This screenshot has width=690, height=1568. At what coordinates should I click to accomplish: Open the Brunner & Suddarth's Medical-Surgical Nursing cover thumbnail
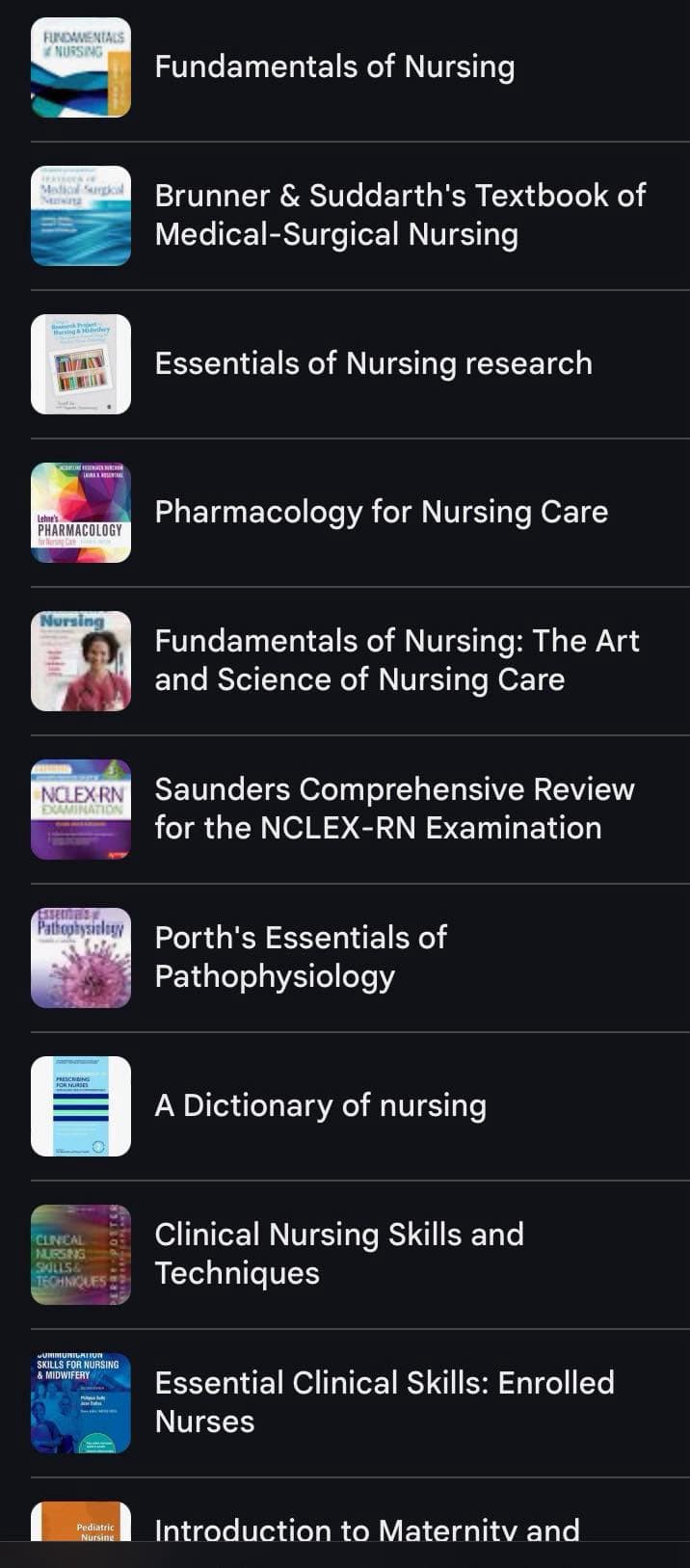(81, 216)
